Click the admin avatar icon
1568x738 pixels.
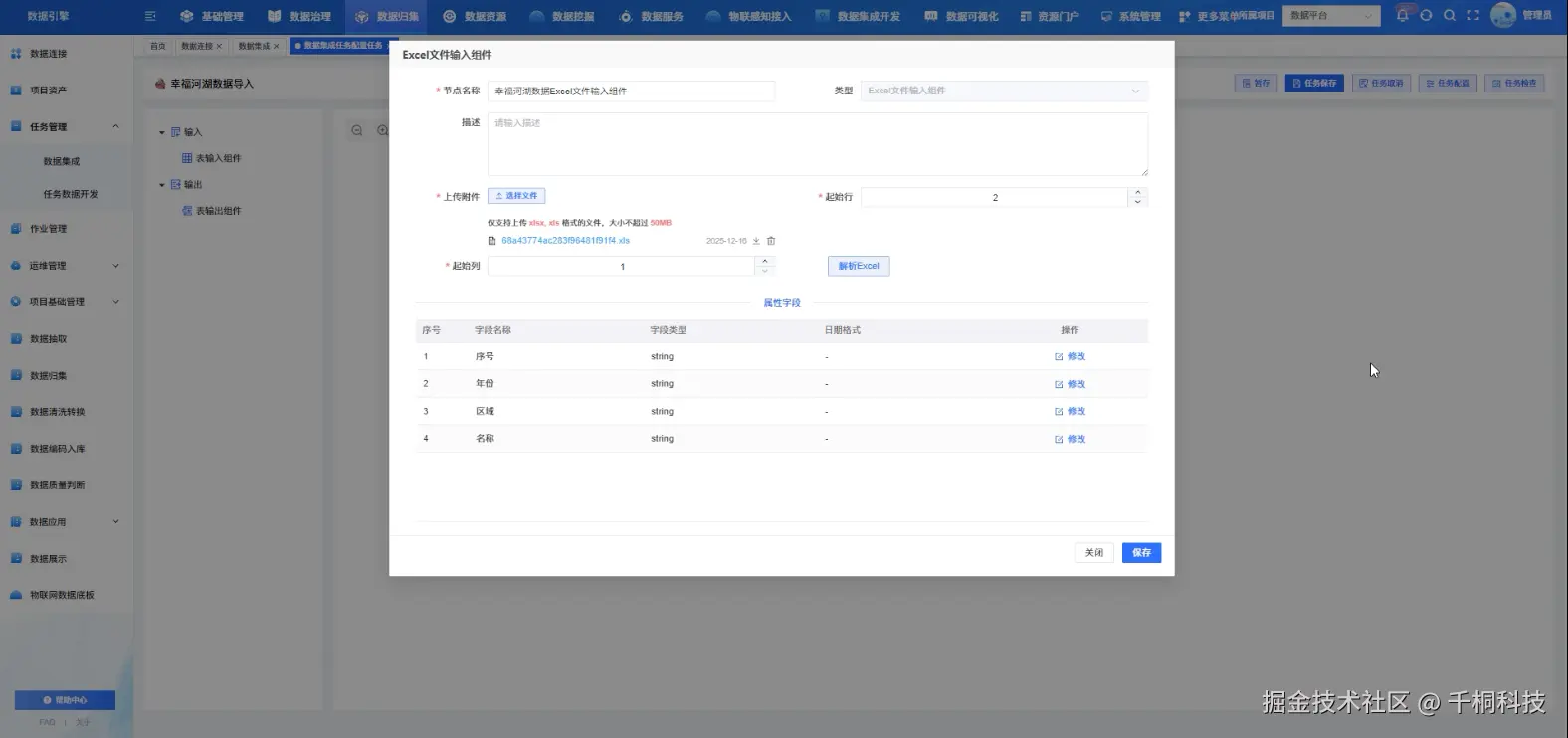click(1503, 16)
